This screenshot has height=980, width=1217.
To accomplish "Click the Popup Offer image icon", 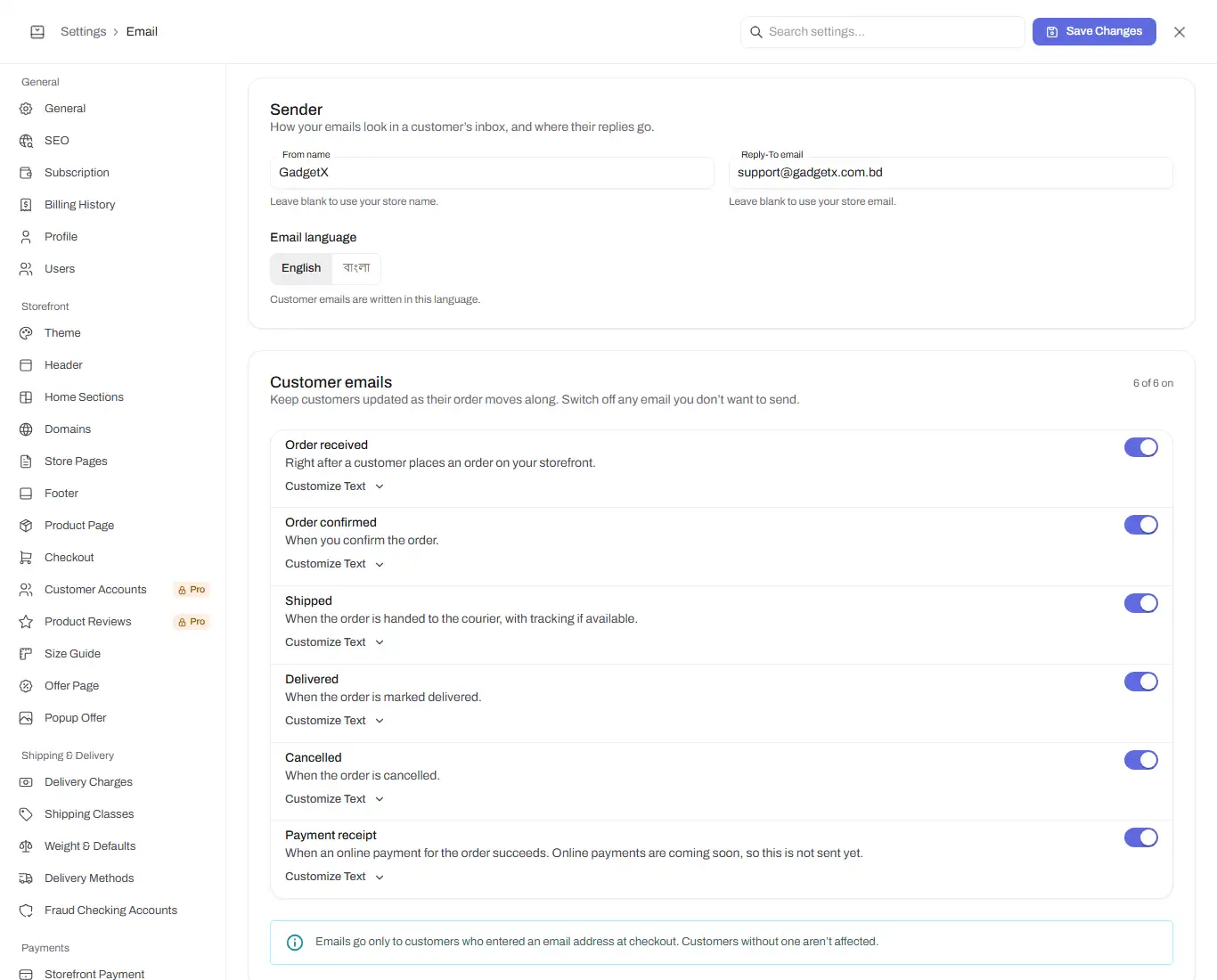I will pos(26,718).
